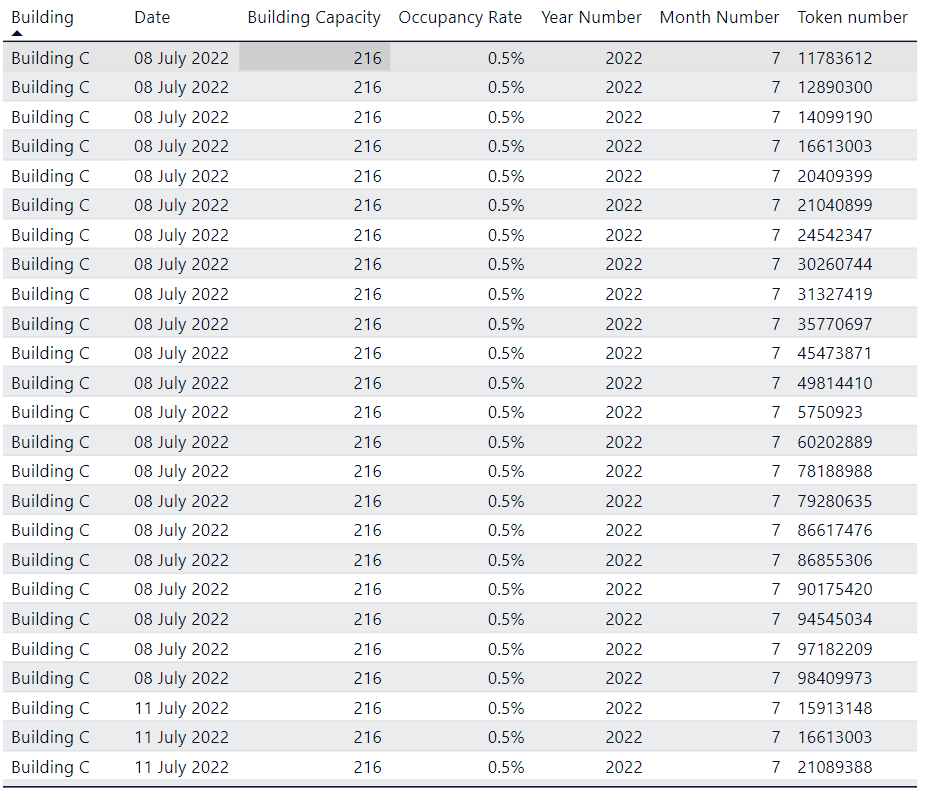Select token number 86617476

pos(834,530)
